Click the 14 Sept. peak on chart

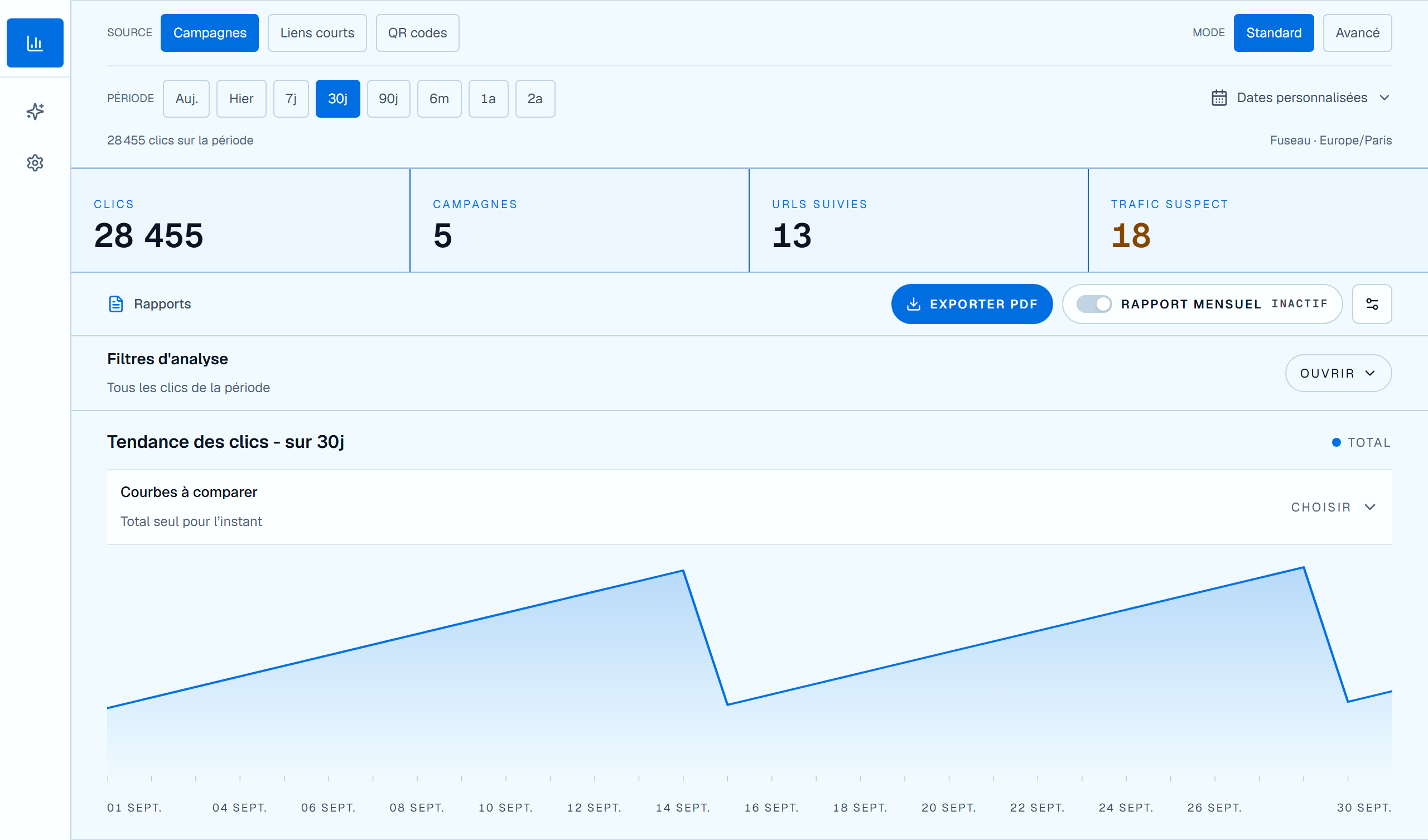pyautogui.click(x=683, y=571)
